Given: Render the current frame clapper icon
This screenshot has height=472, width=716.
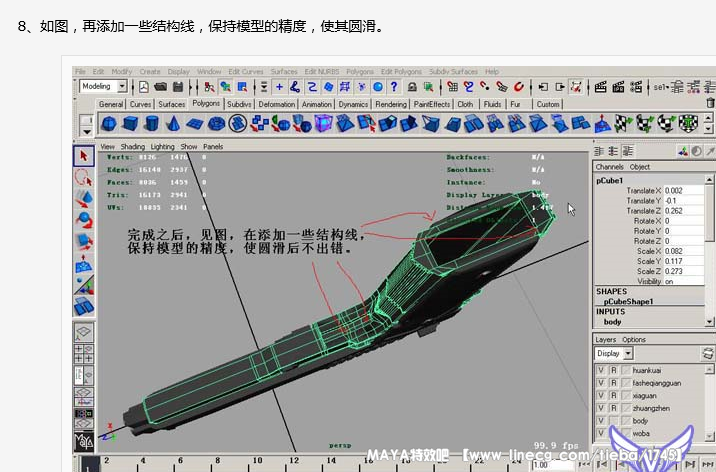Looking at the screenshot, I should (x=601, y=87).
